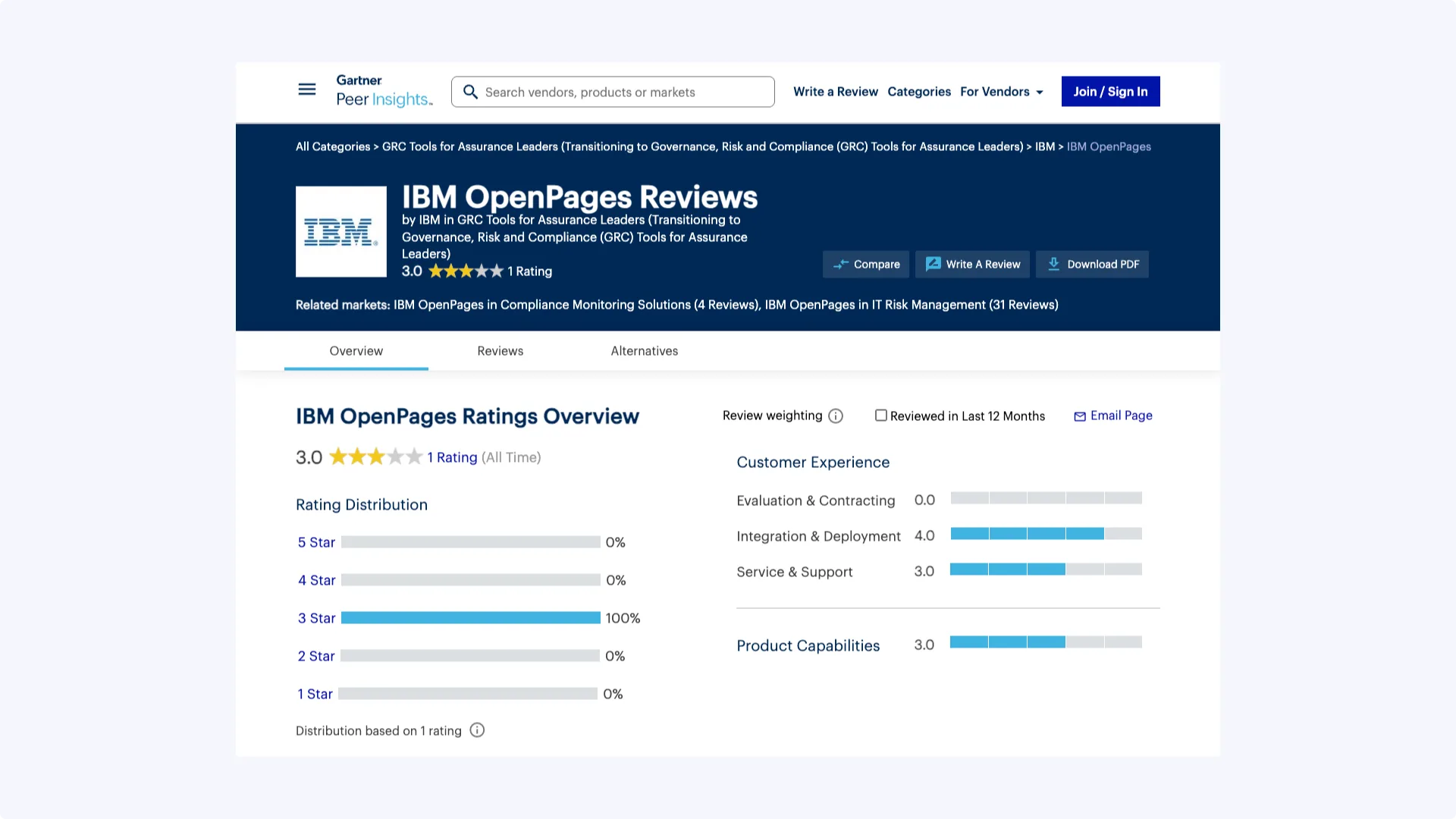Viewport: 1456px width, 819px height.
Task: Click the Email Page envelope icon
Action: (x=1080, y=416)
